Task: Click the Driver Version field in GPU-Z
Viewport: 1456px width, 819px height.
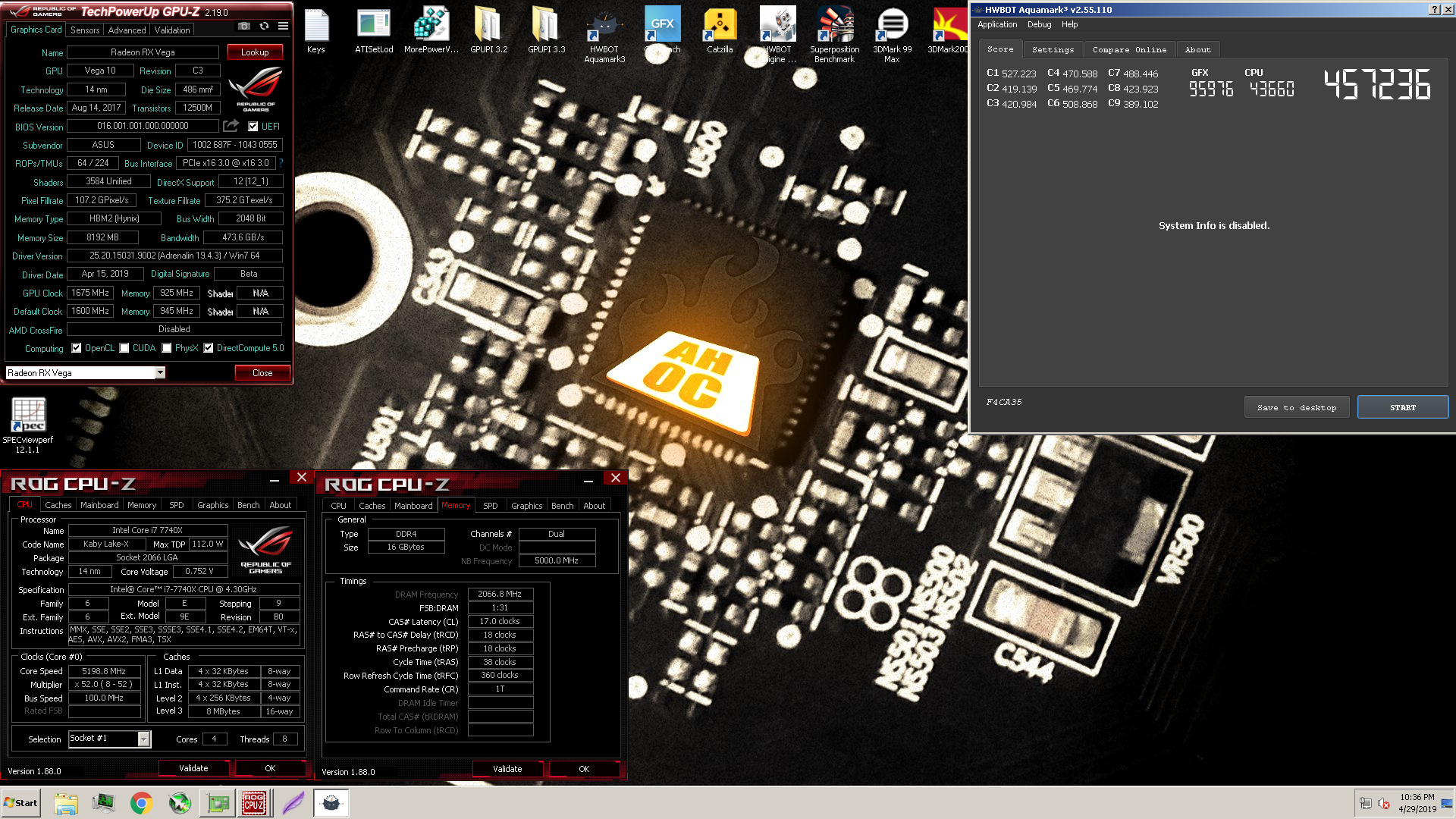Action: tap(174, 256)
